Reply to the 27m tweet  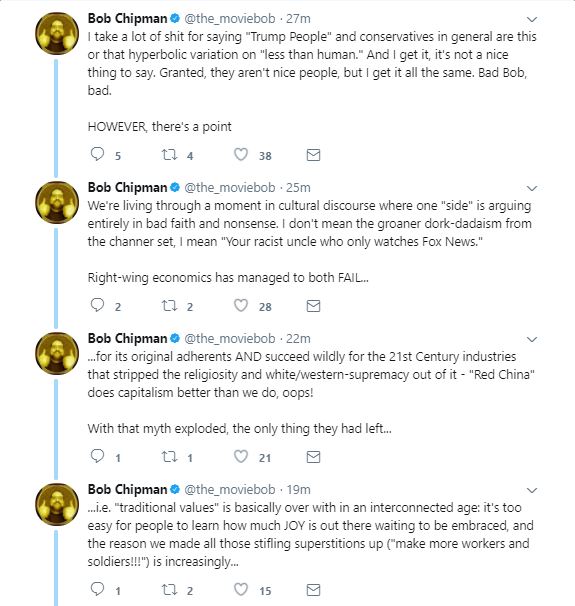point(97,155)
